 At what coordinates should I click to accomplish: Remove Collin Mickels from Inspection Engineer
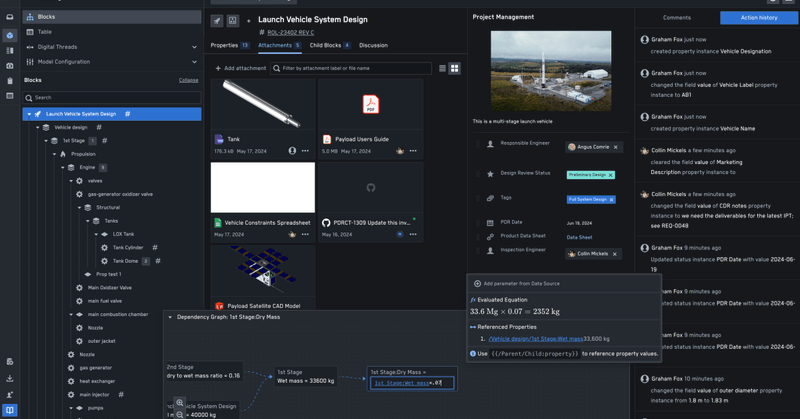click(614, 254)
